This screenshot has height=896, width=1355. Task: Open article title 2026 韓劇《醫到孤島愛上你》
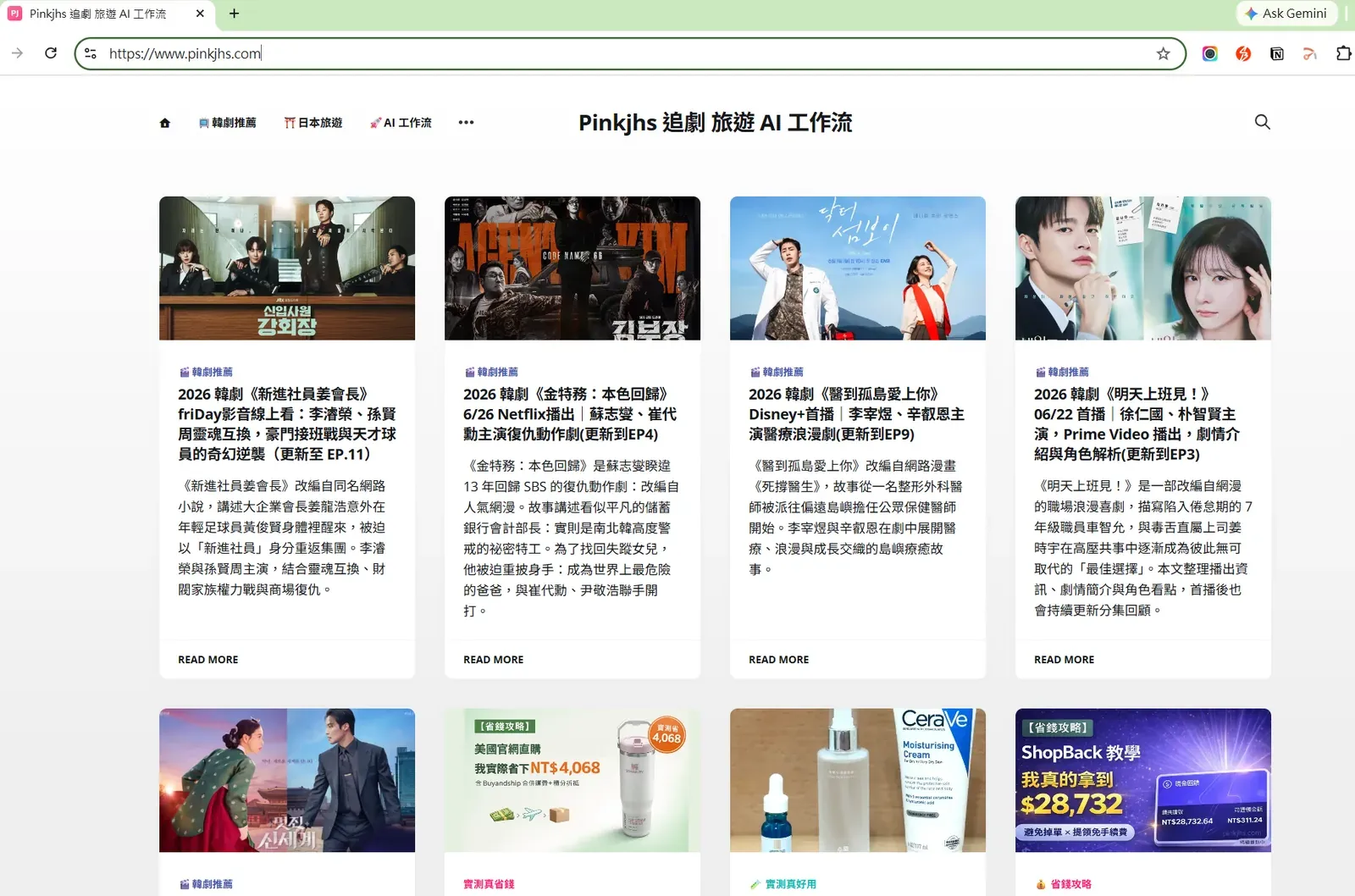pyautogui.click(x=856, y=414)
